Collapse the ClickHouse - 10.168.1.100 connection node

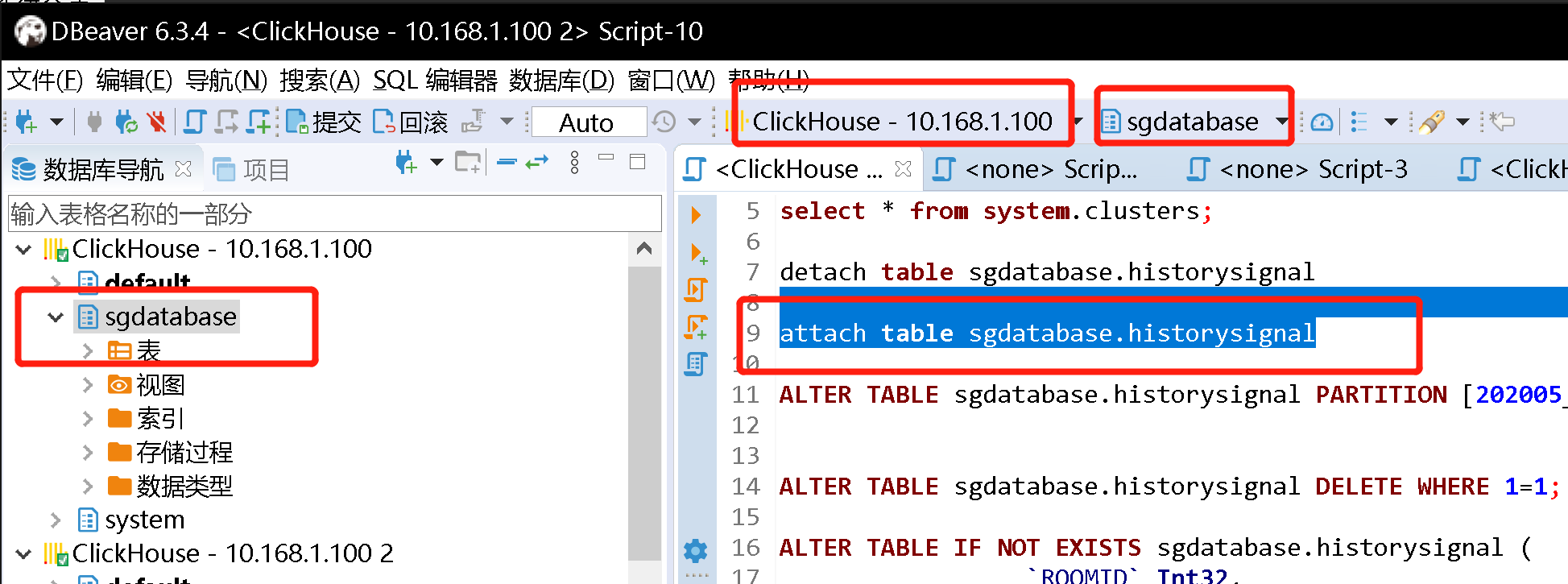pyautogui.click(x=24, y=249)
